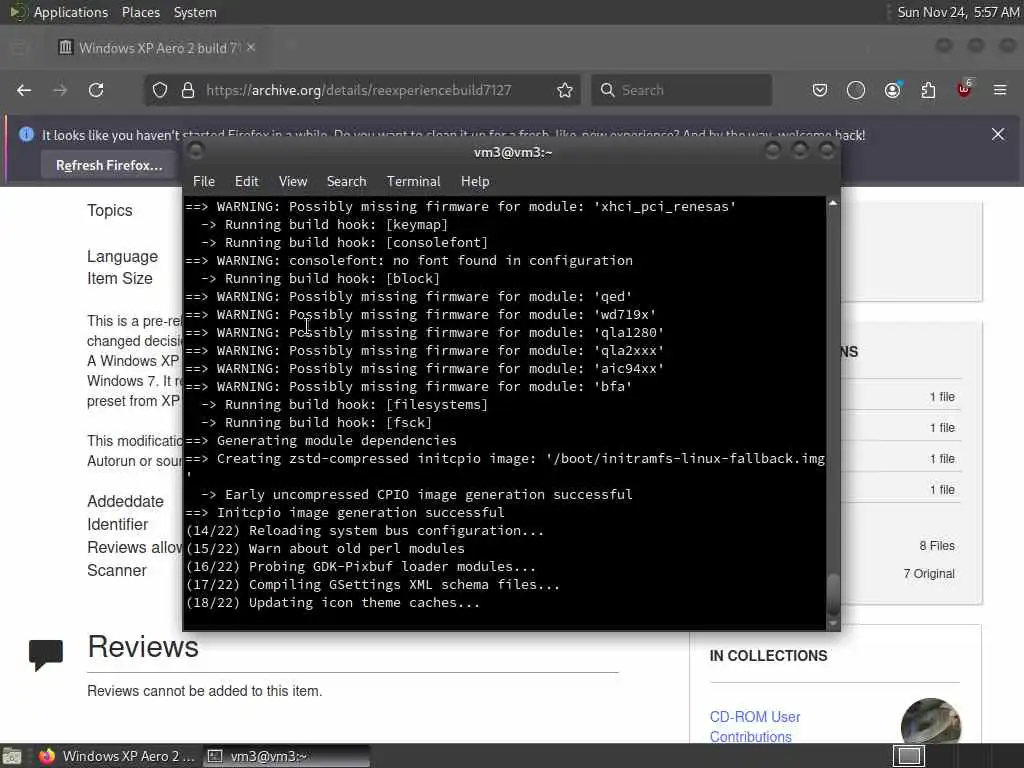Click terminal line 'Updating icon theme caches...'

click(x=364, y=603)
